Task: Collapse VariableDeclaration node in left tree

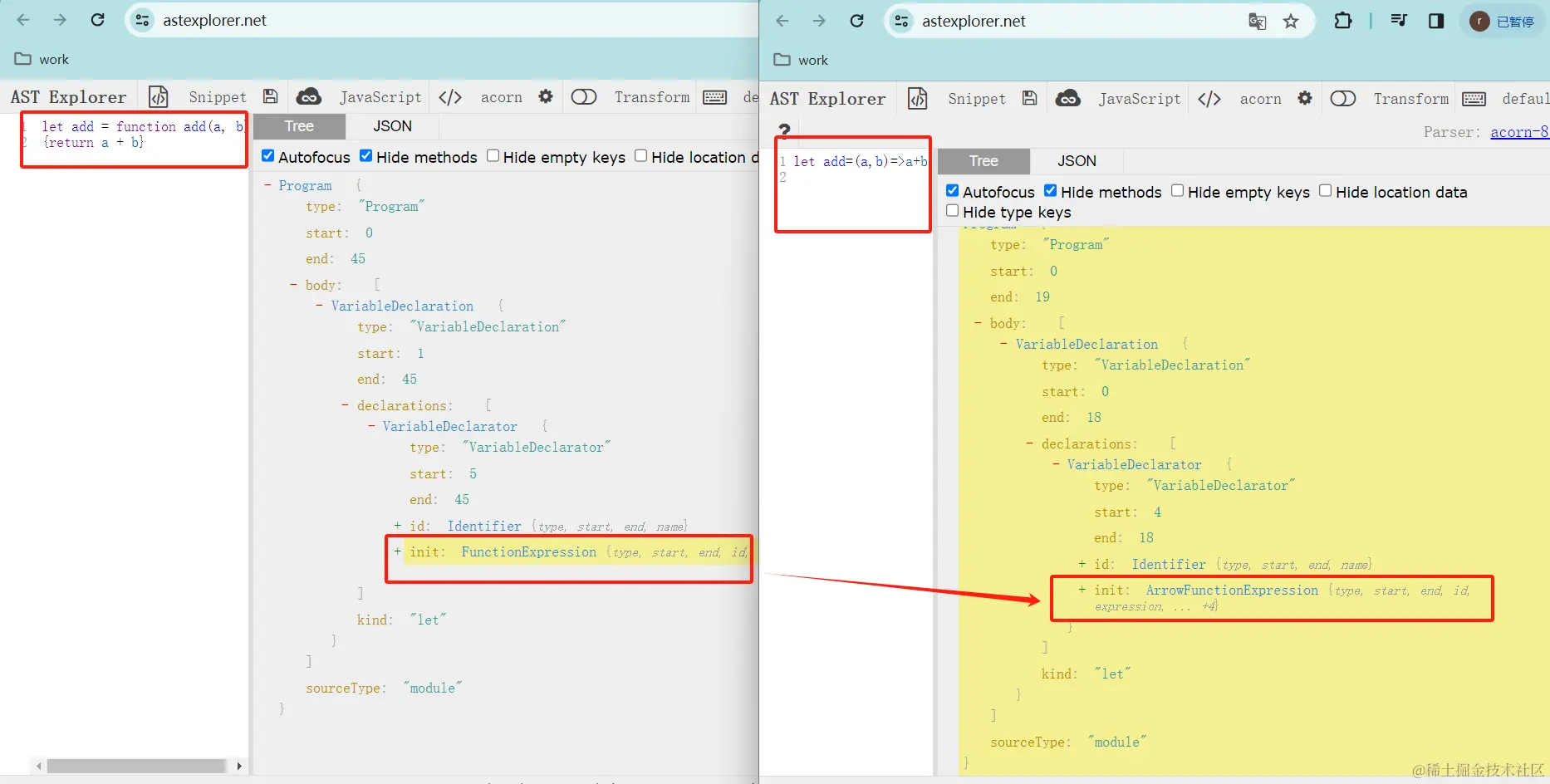Action: tap(320, 306)
